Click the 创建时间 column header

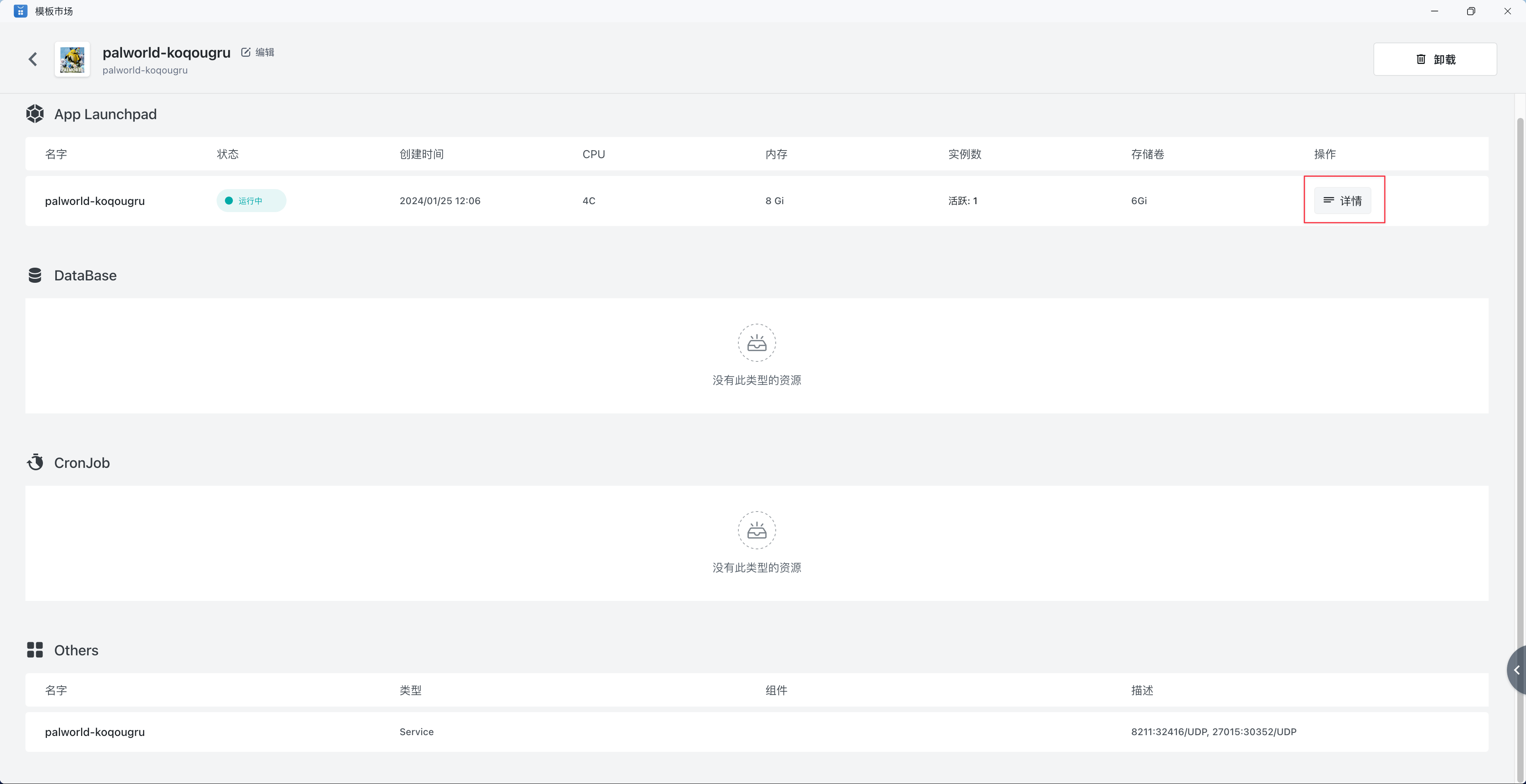click(422, 154)
